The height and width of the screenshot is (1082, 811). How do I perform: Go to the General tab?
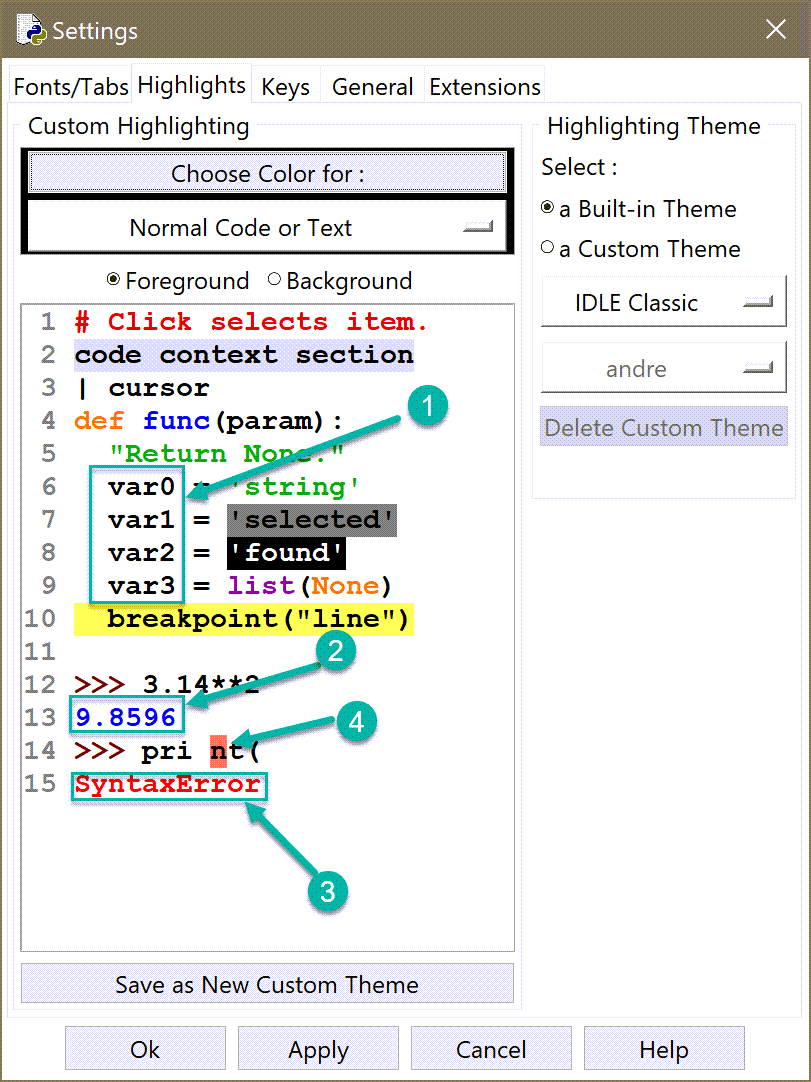point(372,87)
